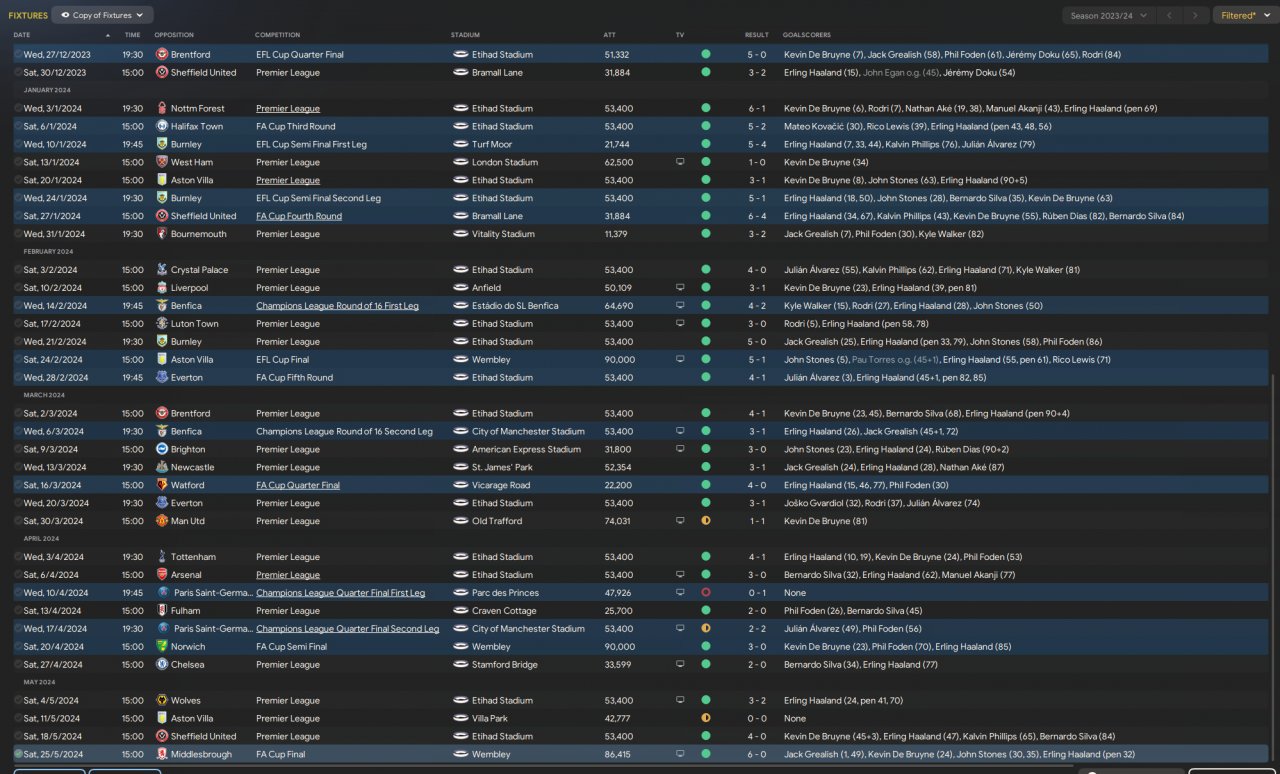This screenshot has width=1280, height=774.
Task: Click the TV icon in the Liverpool row
Action: coord(680,288)
